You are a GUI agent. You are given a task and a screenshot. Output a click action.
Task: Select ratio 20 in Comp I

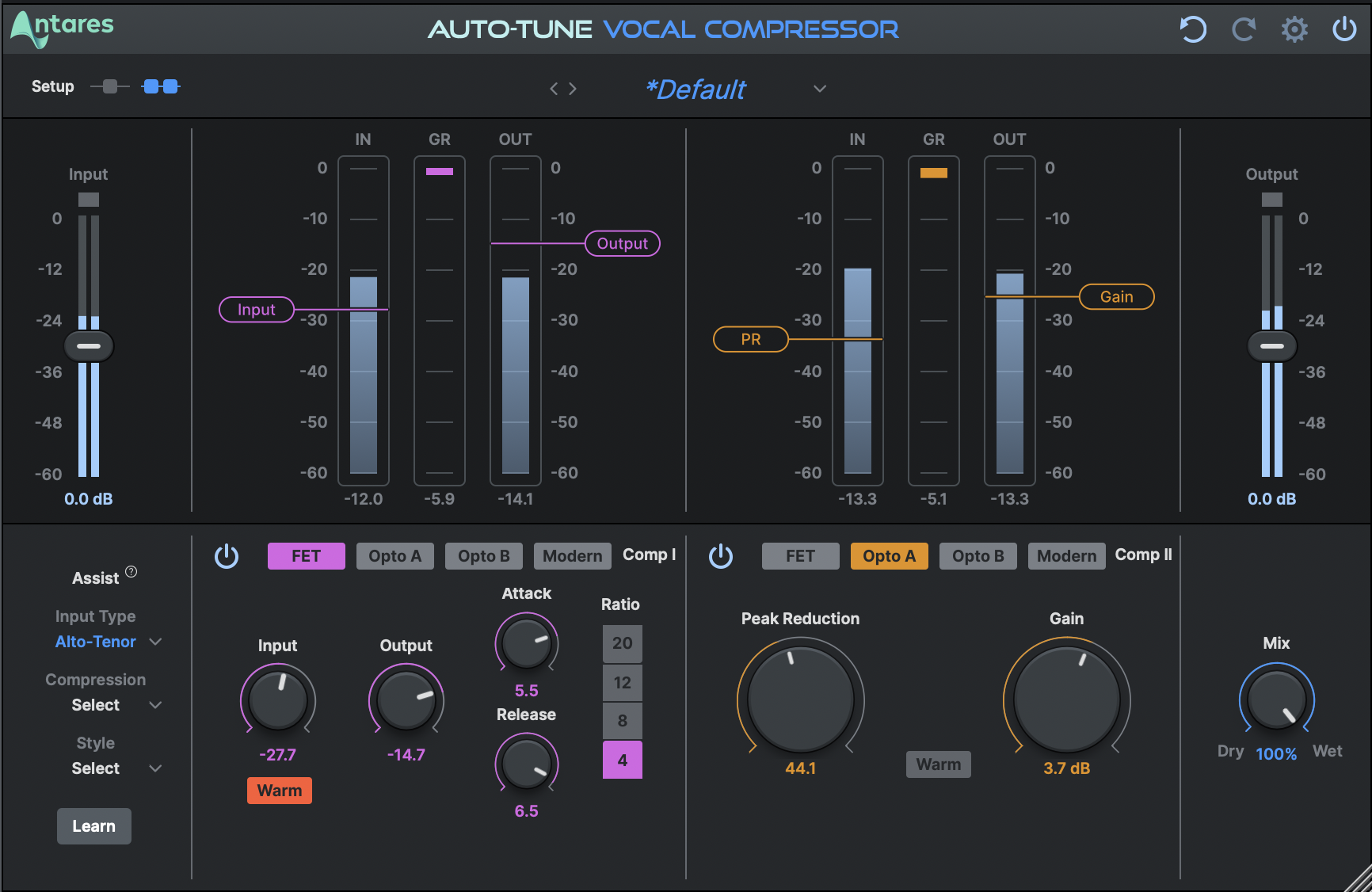[622, 643]
